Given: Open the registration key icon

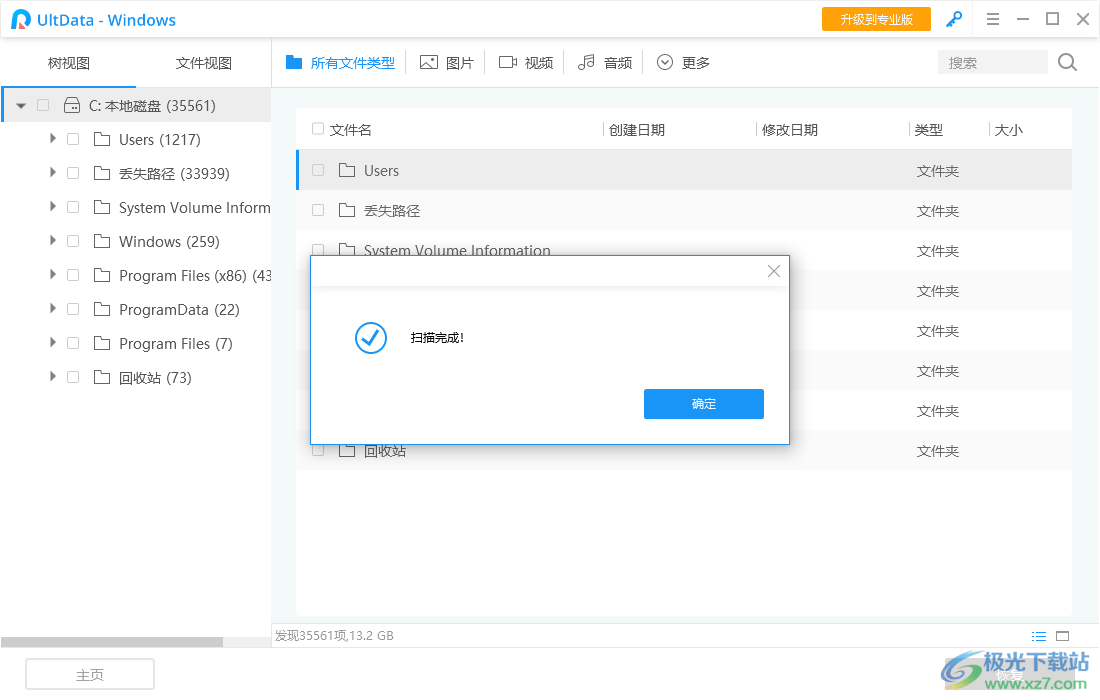Looking at the screenshot, I should [x=954, y=19].
